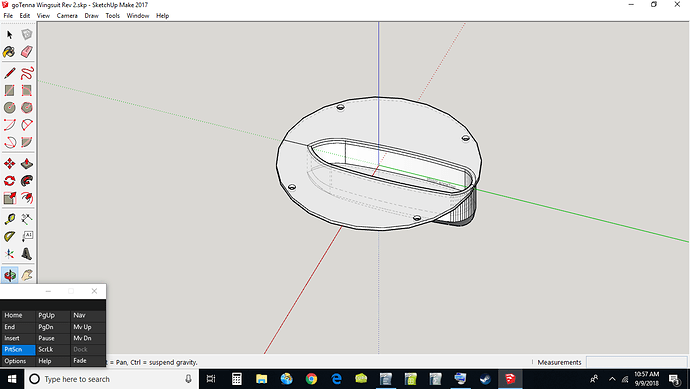
Task: Open the Help menu in menu bar
Action: tap(162, 15)
